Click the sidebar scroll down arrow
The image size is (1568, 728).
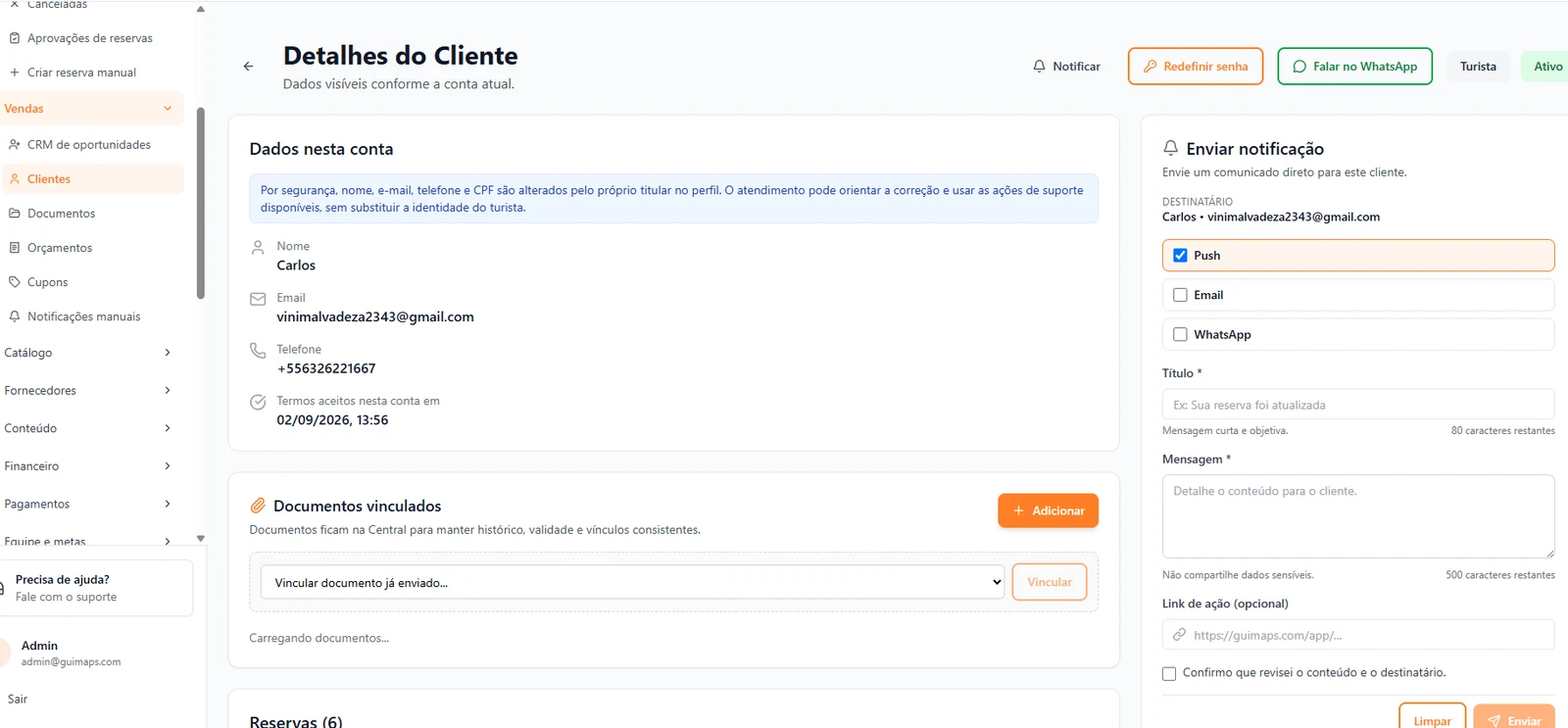click(201, 538)
